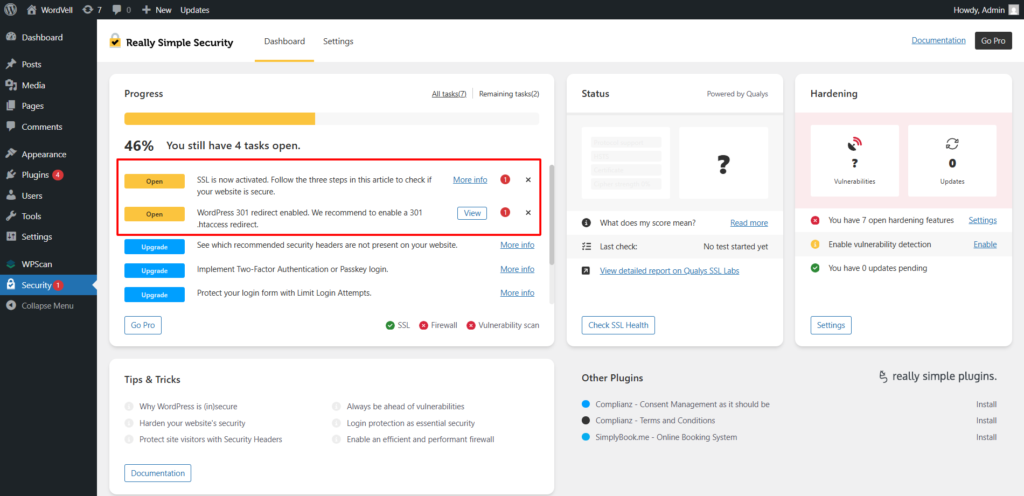The image size is (1024, 496).
Task: Click the yellow progress bar
Action: pyautogui.click(x=219, y=119)
